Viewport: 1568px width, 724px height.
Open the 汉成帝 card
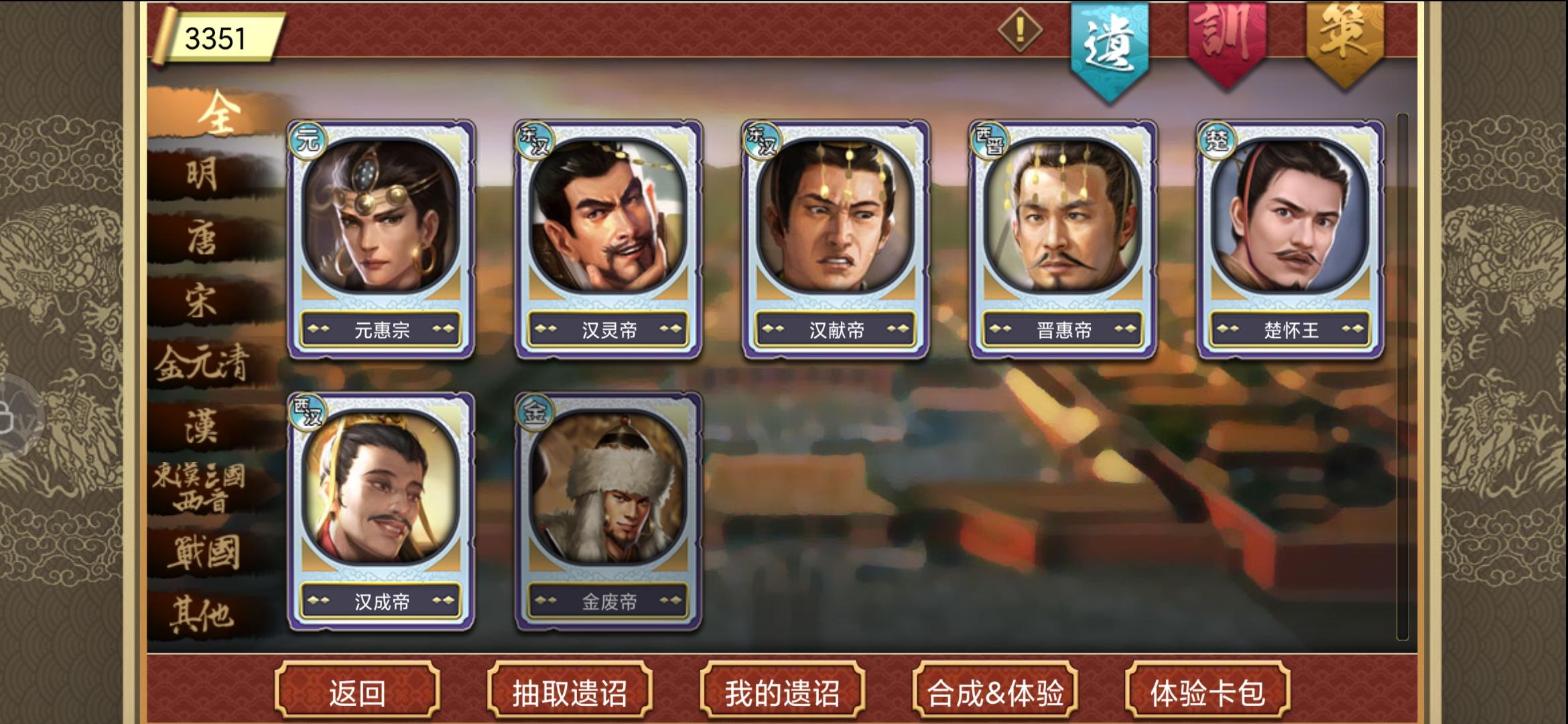381,511
